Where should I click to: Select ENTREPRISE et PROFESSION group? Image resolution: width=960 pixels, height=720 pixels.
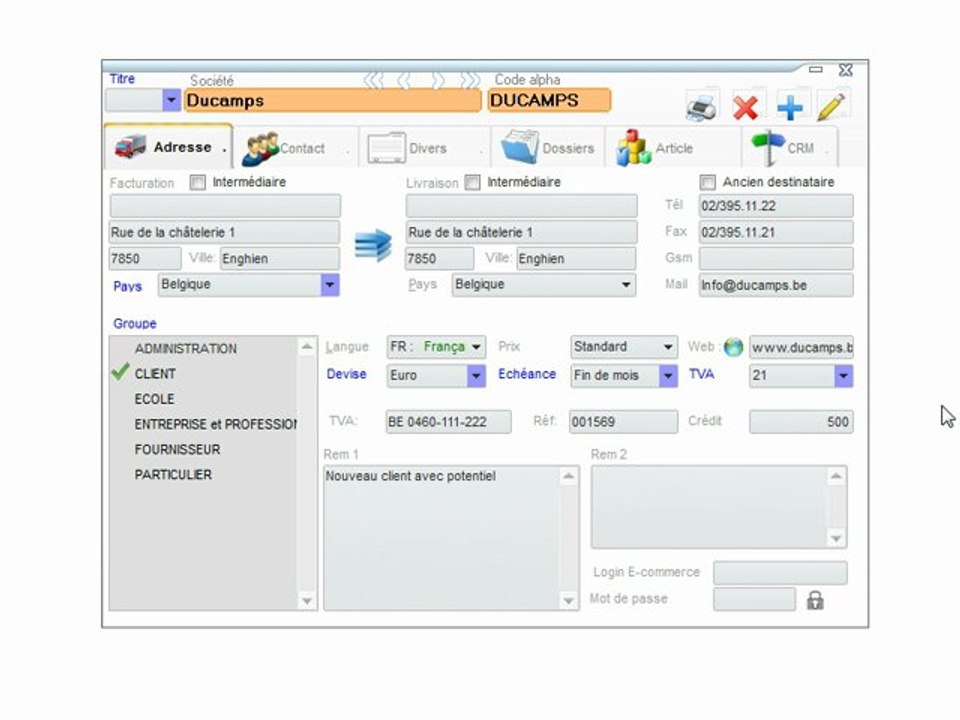click(216, 424)
